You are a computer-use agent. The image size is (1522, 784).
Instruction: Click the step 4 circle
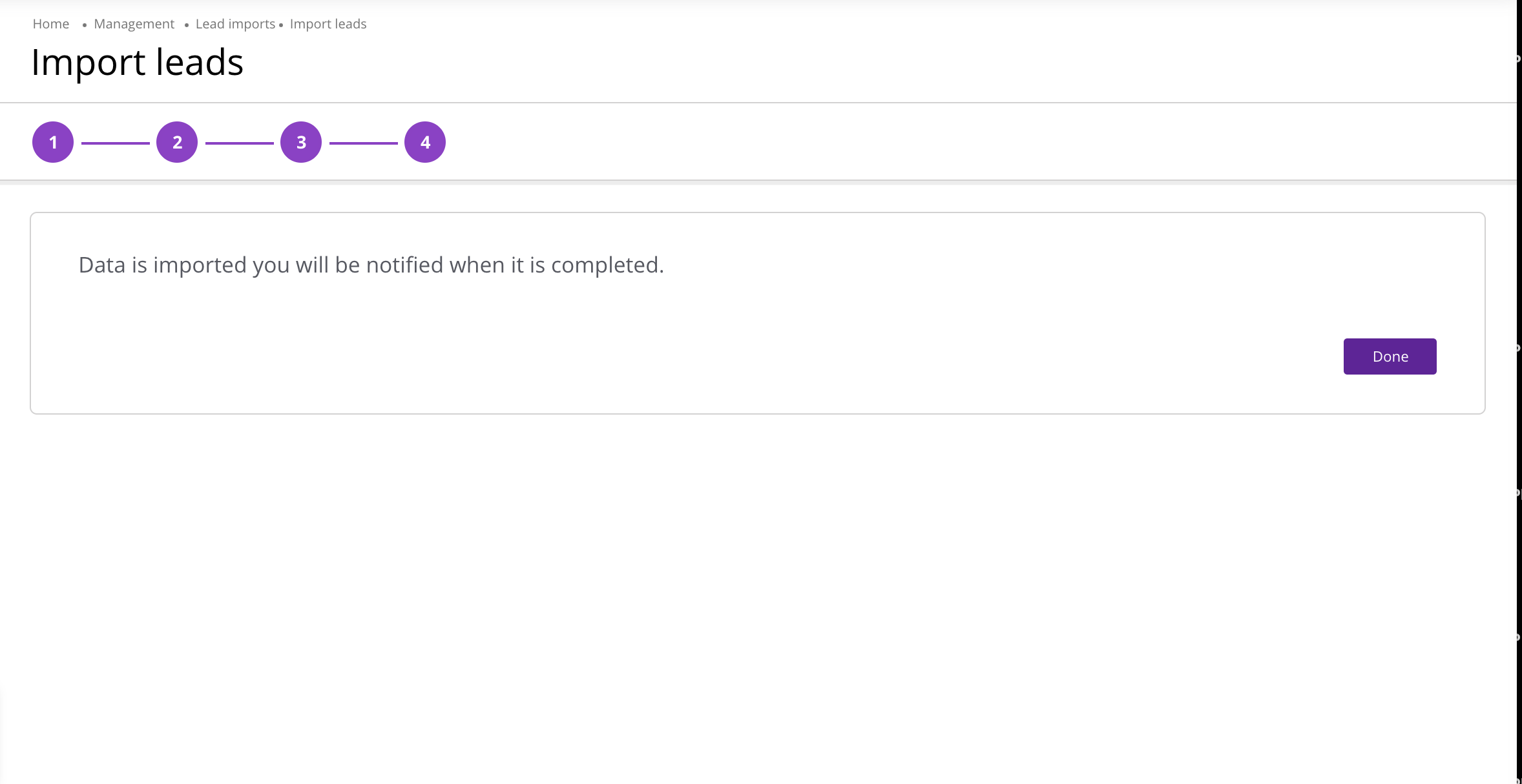tap(425, 142)
